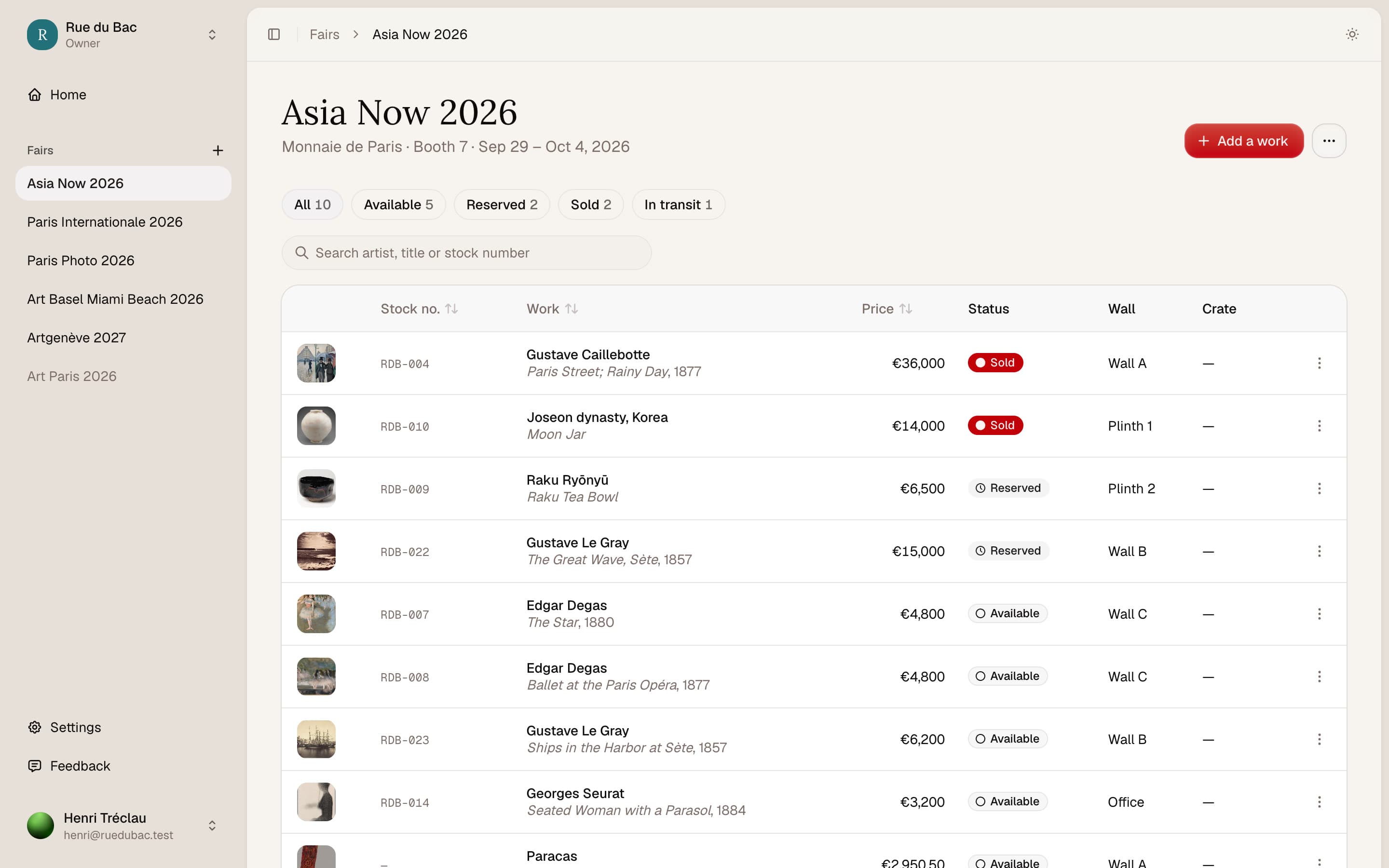Screen dimensions: 1389x868
Task: Click Henri Tréclau's green avatar
Action: [40, 826]
